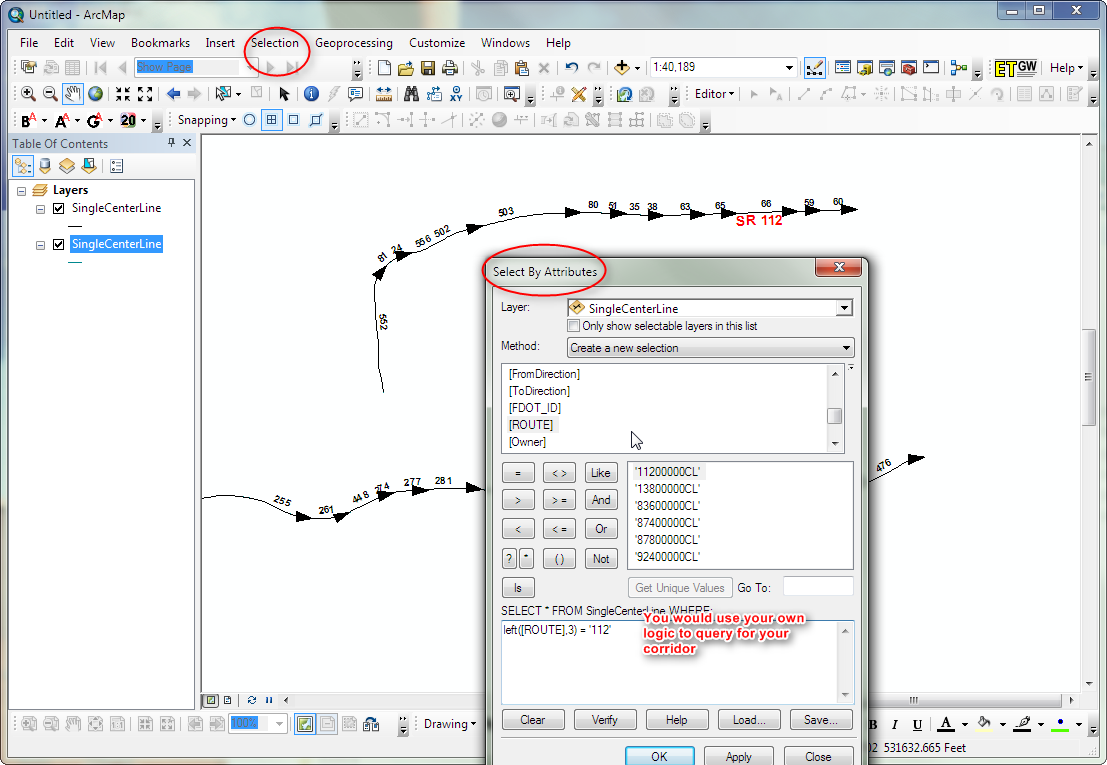Open the map scale dropdown
The height and width of the screenshot is (765, 1107).
(x=789, y=68)
